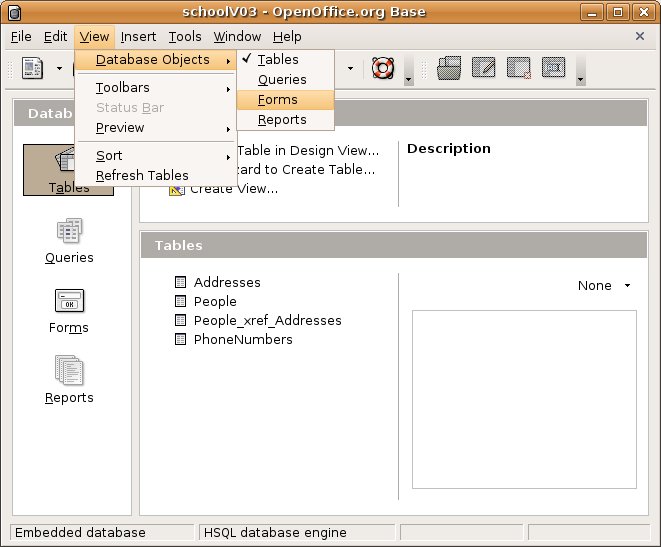
Task: Expand standard toolbar options arrow beside Help icon
Action: pyautogui.click(x=408, y=70)
